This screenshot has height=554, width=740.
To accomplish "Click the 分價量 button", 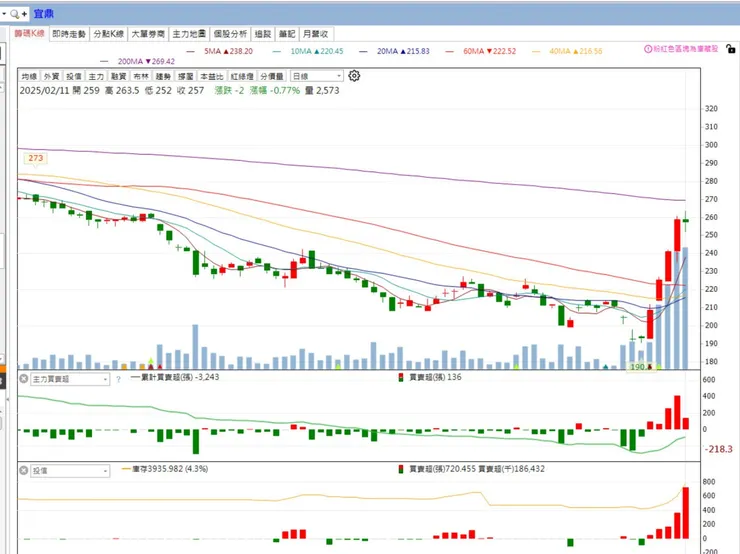I will (x=272, y=76).
